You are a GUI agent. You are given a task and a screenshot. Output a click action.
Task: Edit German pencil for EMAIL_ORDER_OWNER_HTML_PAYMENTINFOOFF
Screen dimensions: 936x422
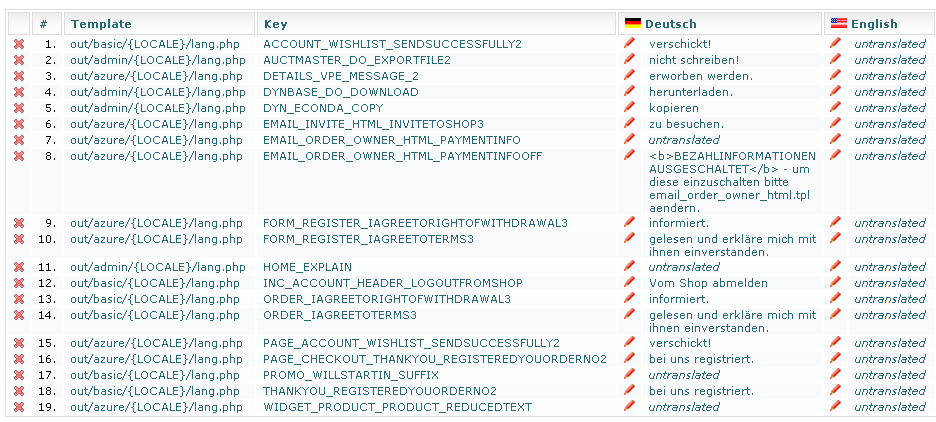click(x=629, y=156)
